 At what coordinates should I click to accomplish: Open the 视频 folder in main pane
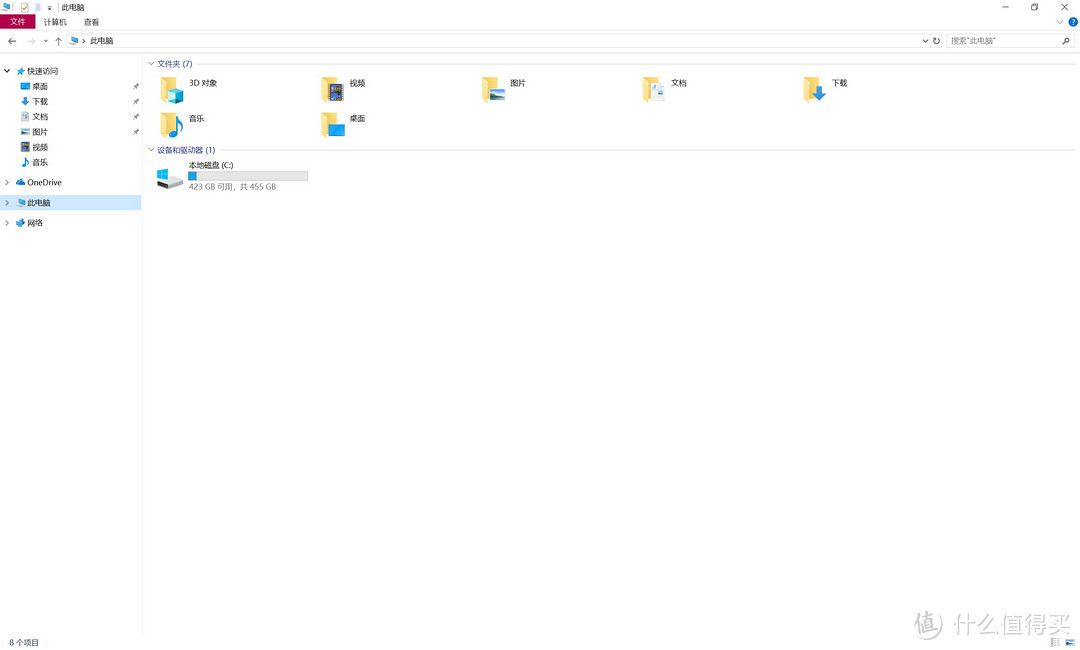[x=343, y=90]
